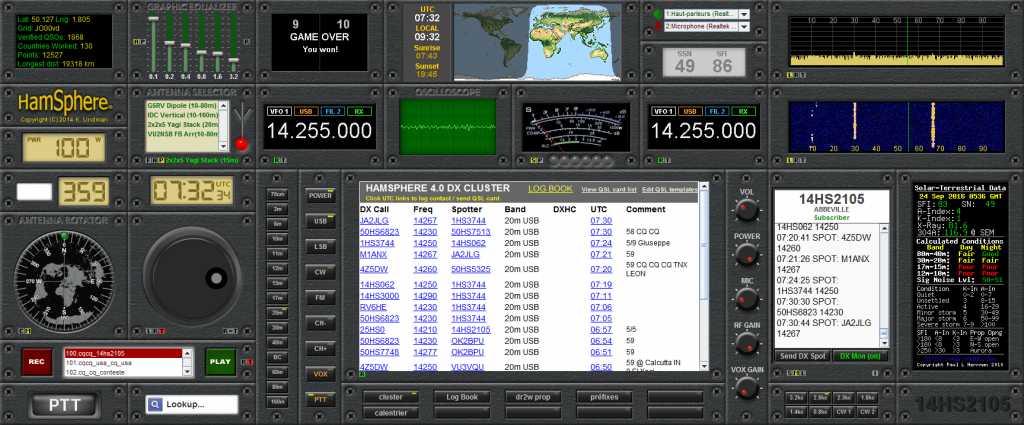Select the 10m band button
The height and width of the screenshot is (425, 1024).
pyautogui.click(x=278, y=239)
